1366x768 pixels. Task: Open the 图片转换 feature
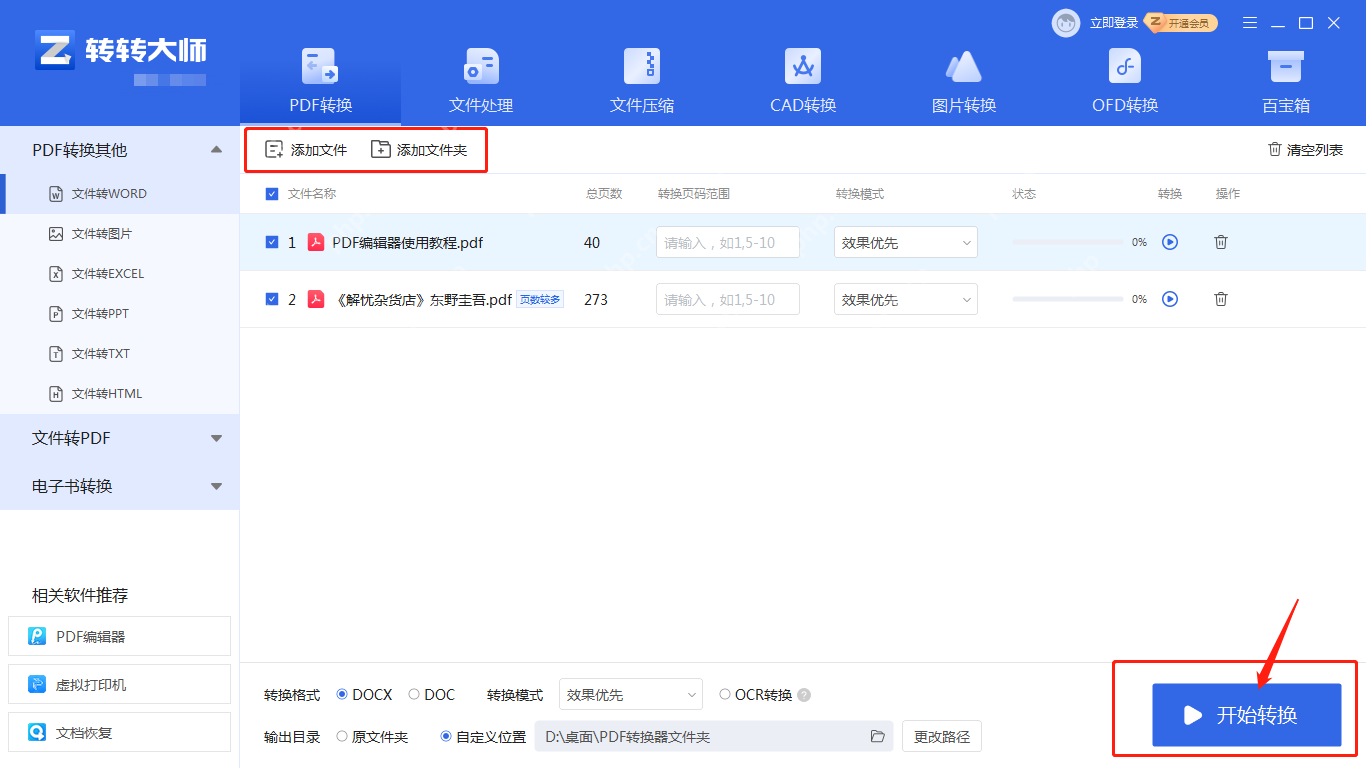point(963,80)
